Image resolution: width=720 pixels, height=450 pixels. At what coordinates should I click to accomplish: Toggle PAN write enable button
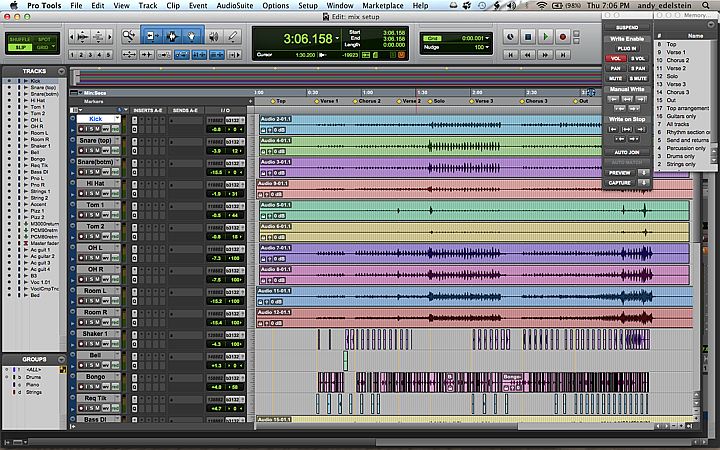click(616, 68)
